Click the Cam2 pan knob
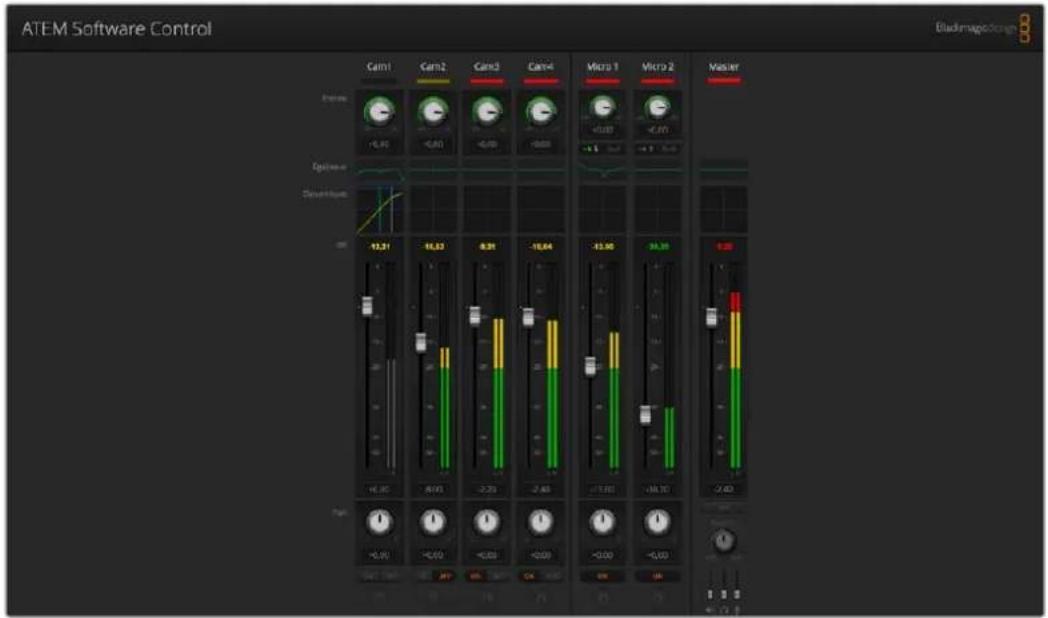 click(433, 522)
